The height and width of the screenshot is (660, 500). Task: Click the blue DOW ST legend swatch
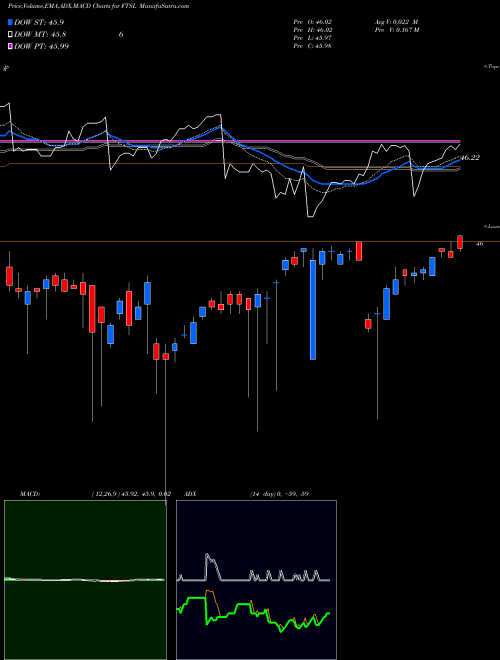[x=11, y=22]
